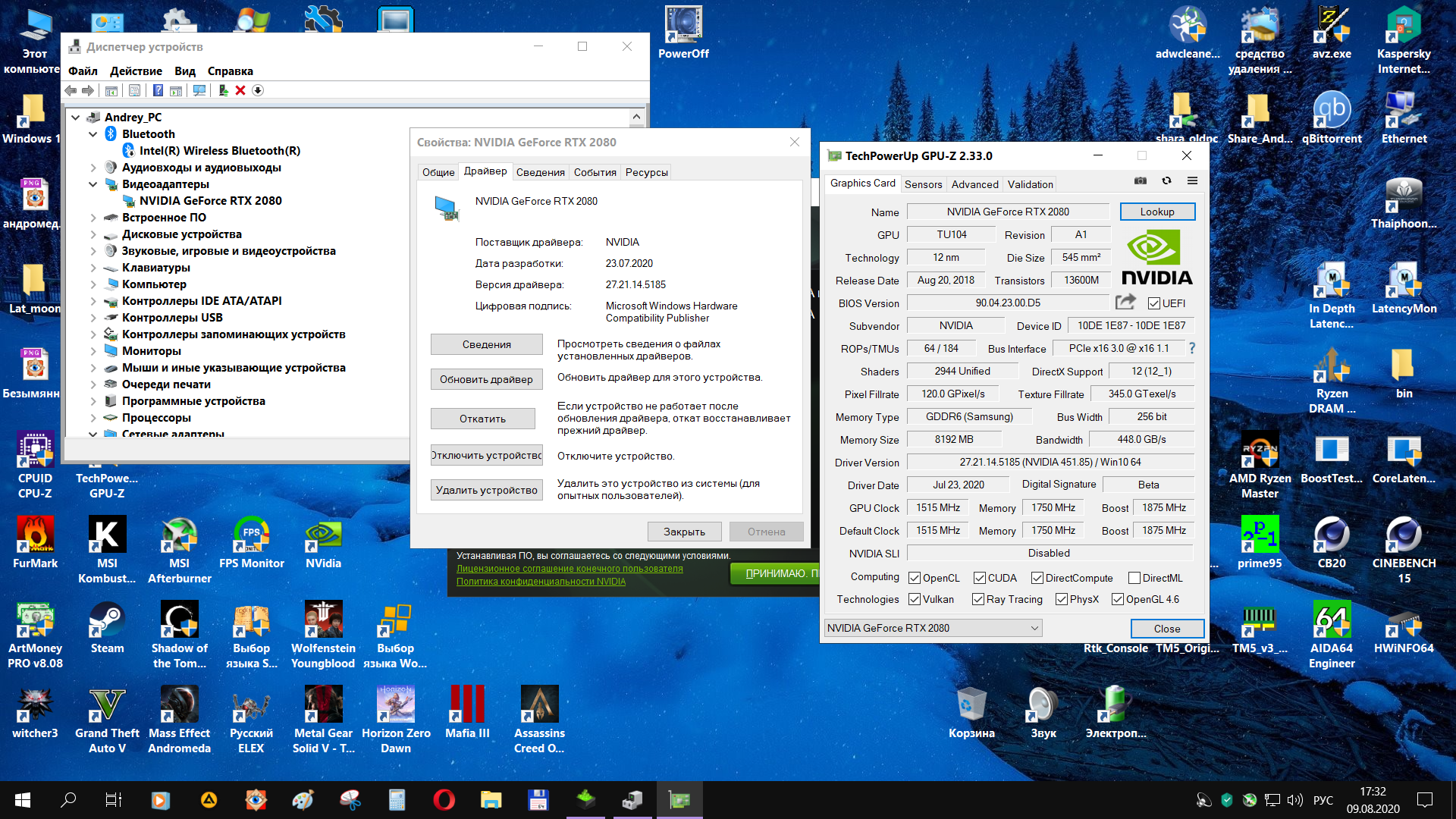Click the Обновить драйвер button
Screen dimensions: 1456x819
coord(486,379)
